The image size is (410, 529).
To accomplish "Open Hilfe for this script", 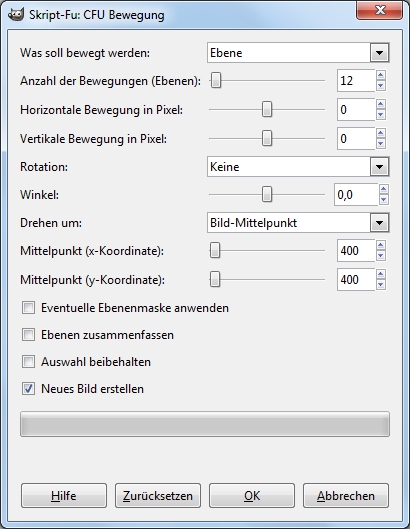I will [64, 496].
